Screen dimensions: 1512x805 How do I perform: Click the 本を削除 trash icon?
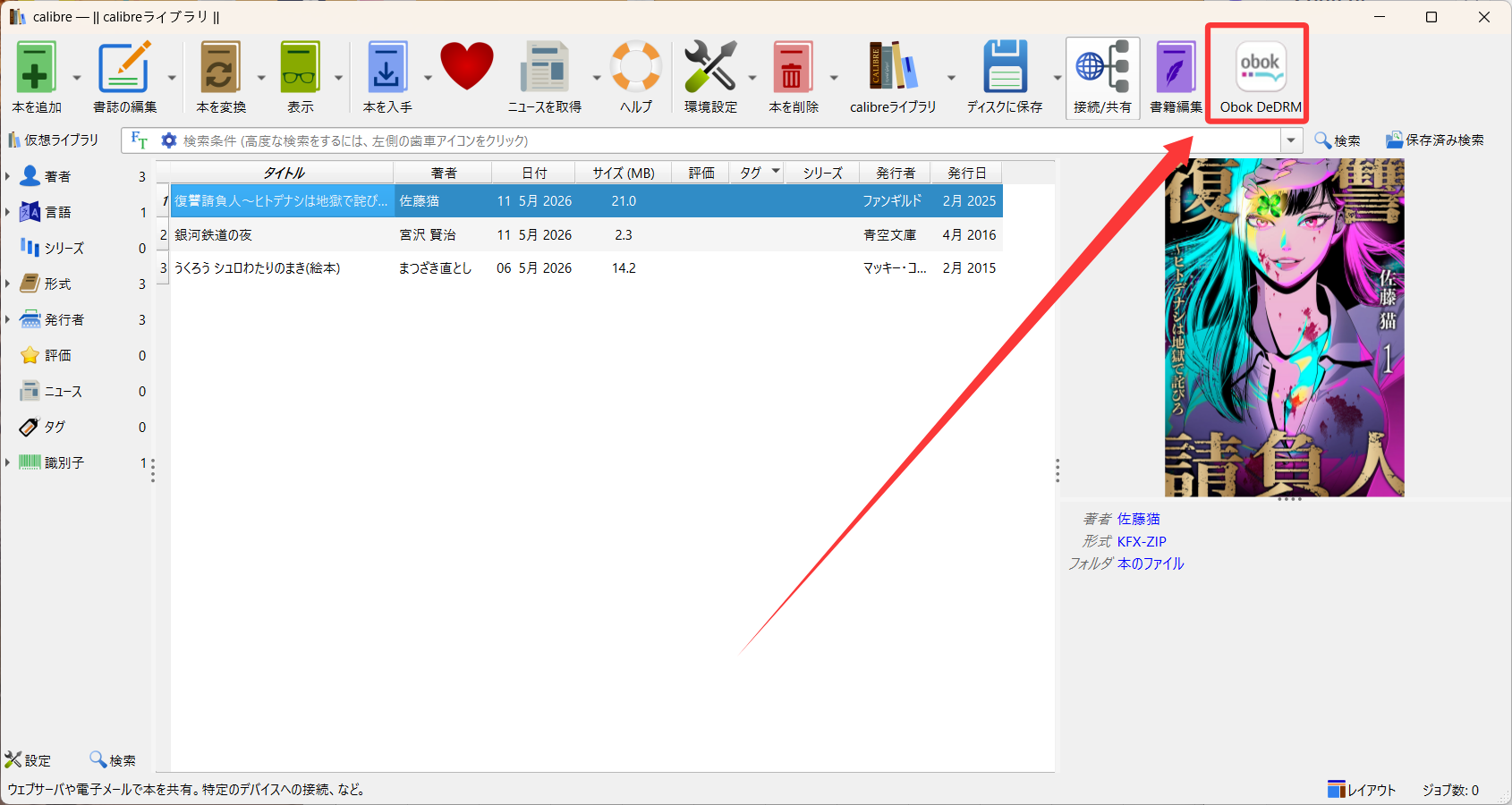(x=793, y=67)
